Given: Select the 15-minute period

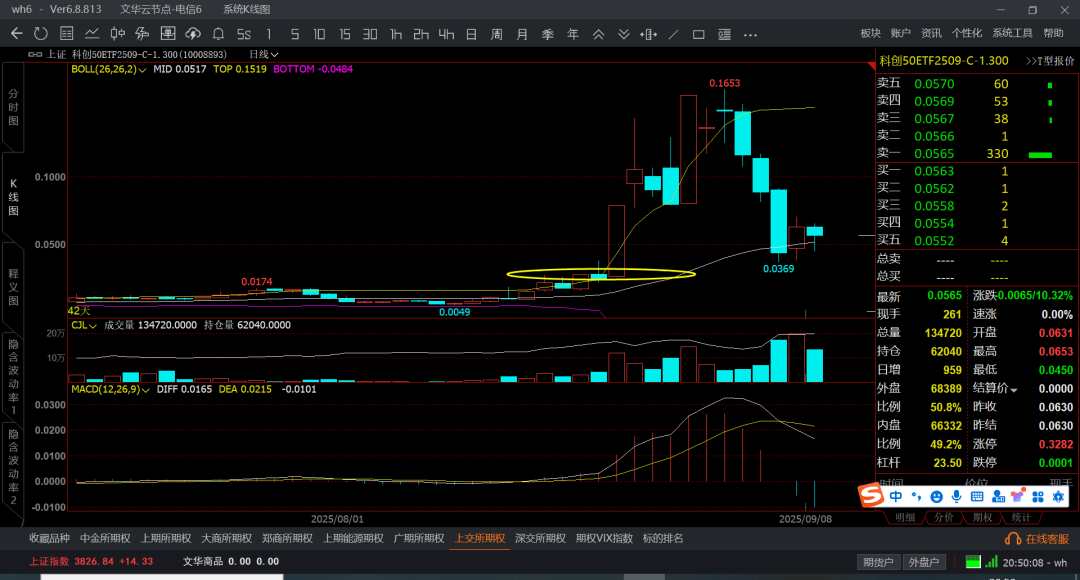Looking at the screenshot, I should [345, 34].
